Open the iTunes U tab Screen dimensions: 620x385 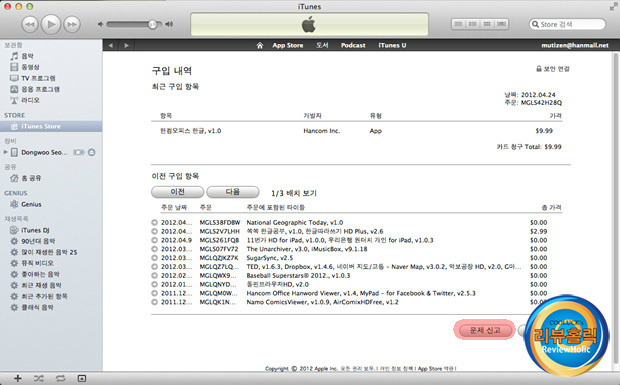click(392, 45)
